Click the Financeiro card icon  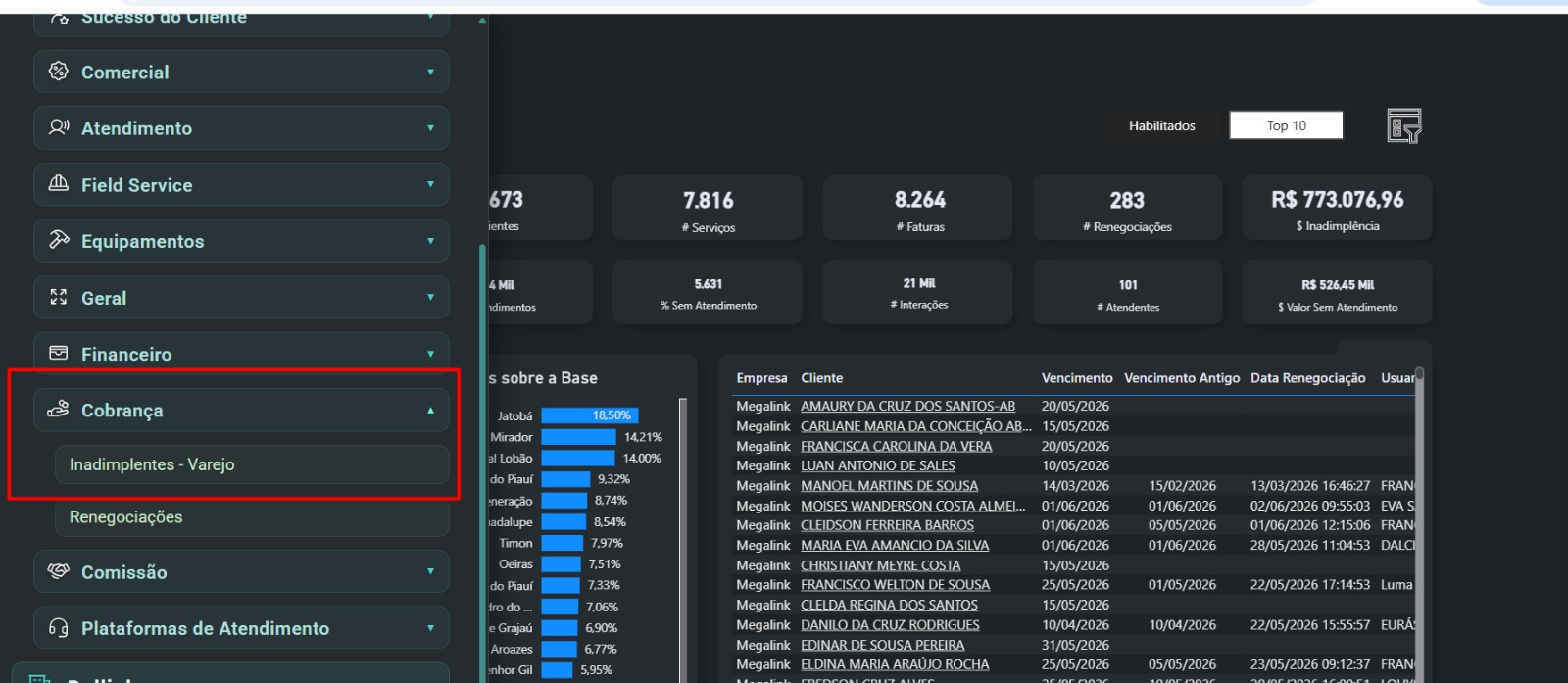click(59, 353)
